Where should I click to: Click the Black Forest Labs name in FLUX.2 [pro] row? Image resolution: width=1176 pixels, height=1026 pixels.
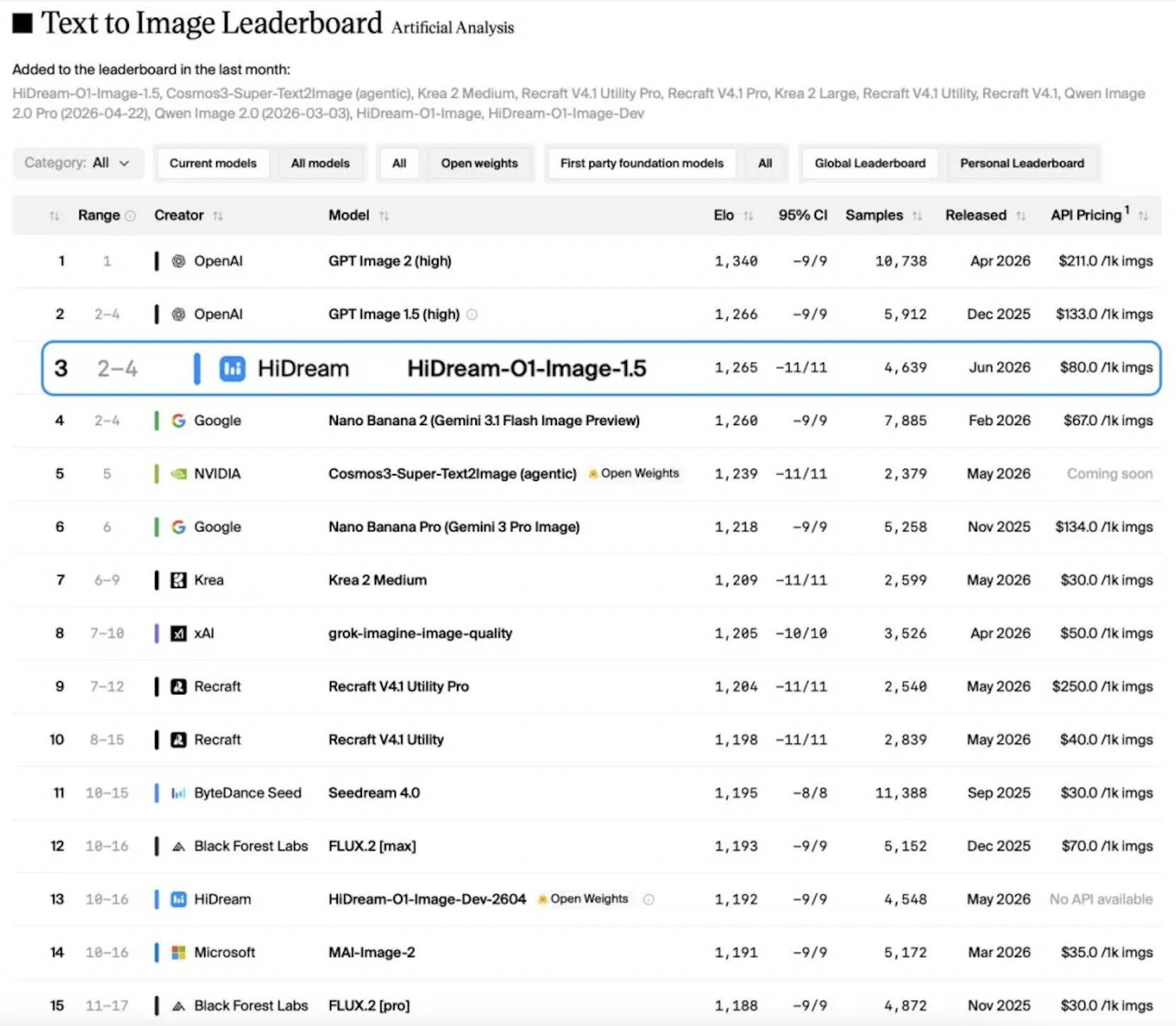(x=251, y=1005)
